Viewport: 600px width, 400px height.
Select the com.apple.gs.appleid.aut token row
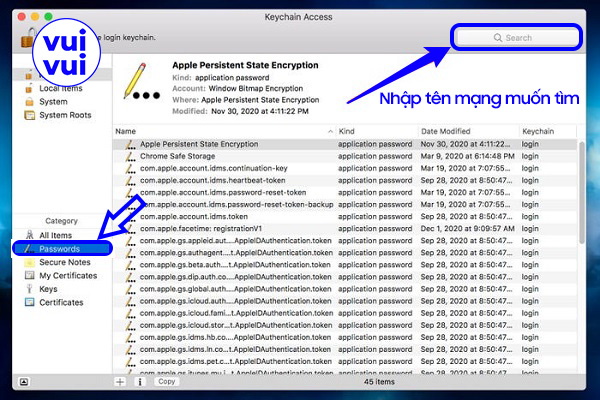345,241
